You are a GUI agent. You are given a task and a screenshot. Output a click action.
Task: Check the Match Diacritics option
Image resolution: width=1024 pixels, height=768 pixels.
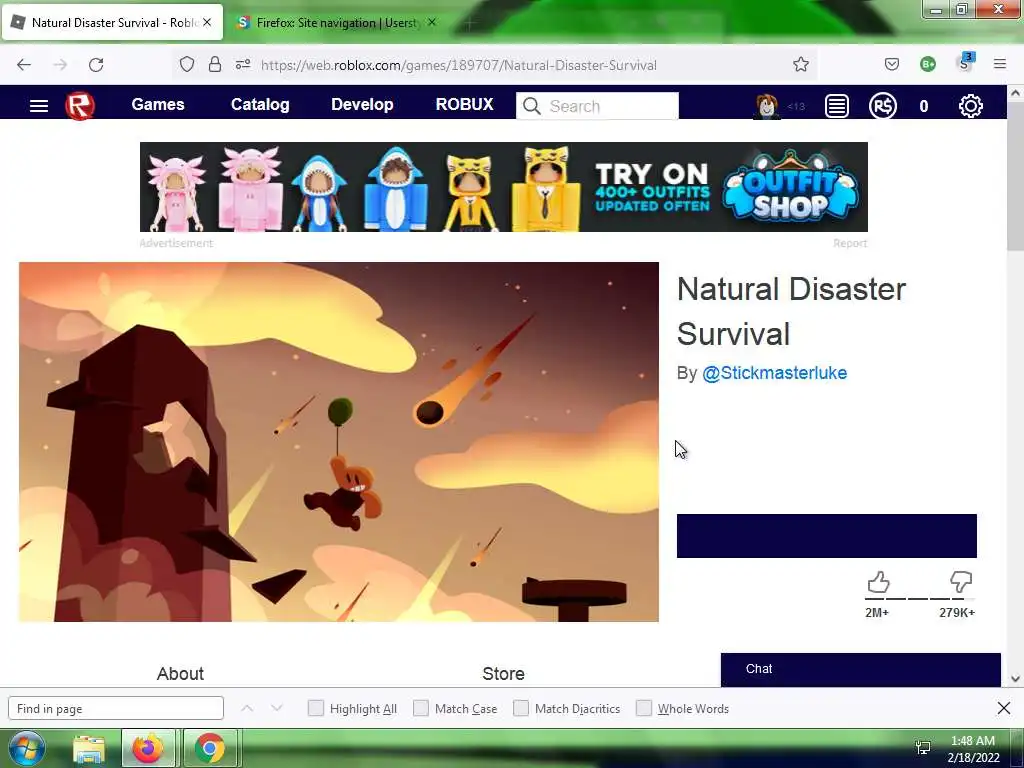coord(520,709)
